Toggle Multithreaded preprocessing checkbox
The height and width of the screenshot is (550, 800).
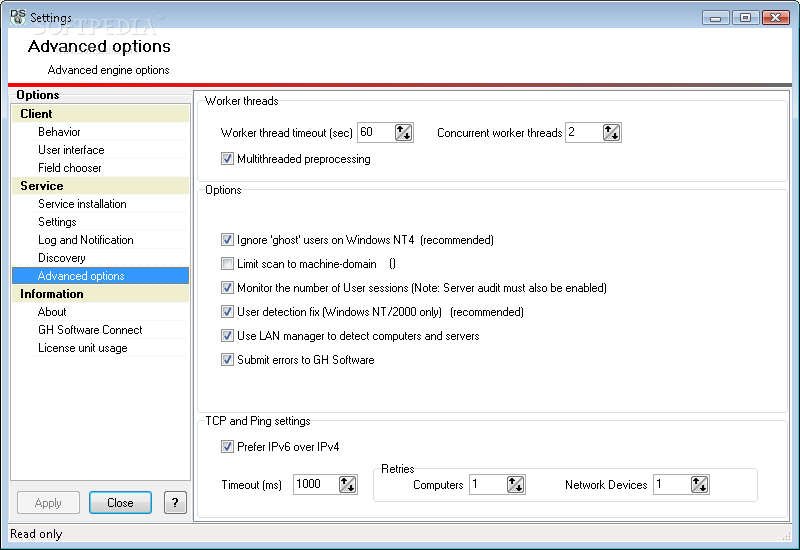(227, 159)
